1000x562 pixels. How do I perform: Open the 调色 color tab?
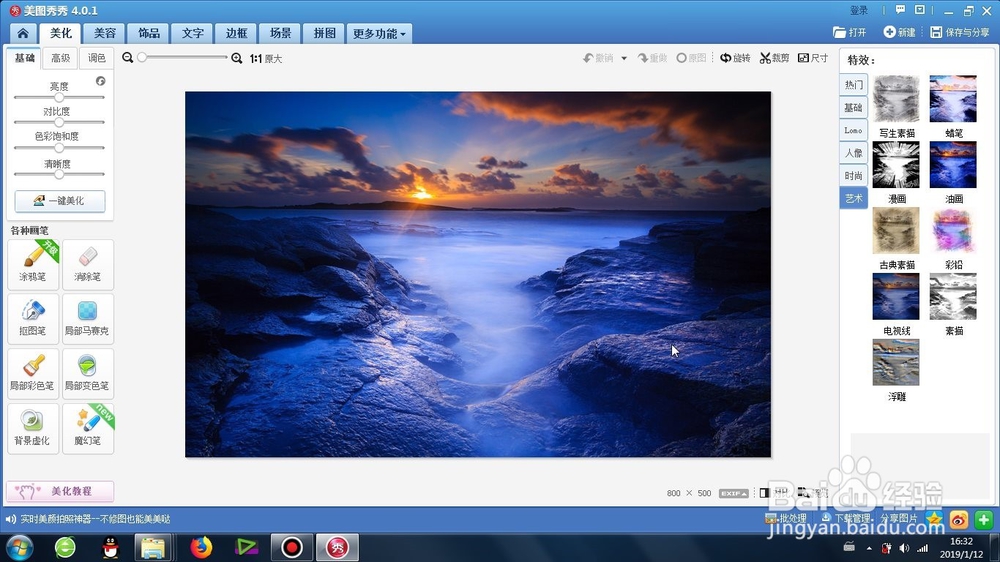click(96, 58)
